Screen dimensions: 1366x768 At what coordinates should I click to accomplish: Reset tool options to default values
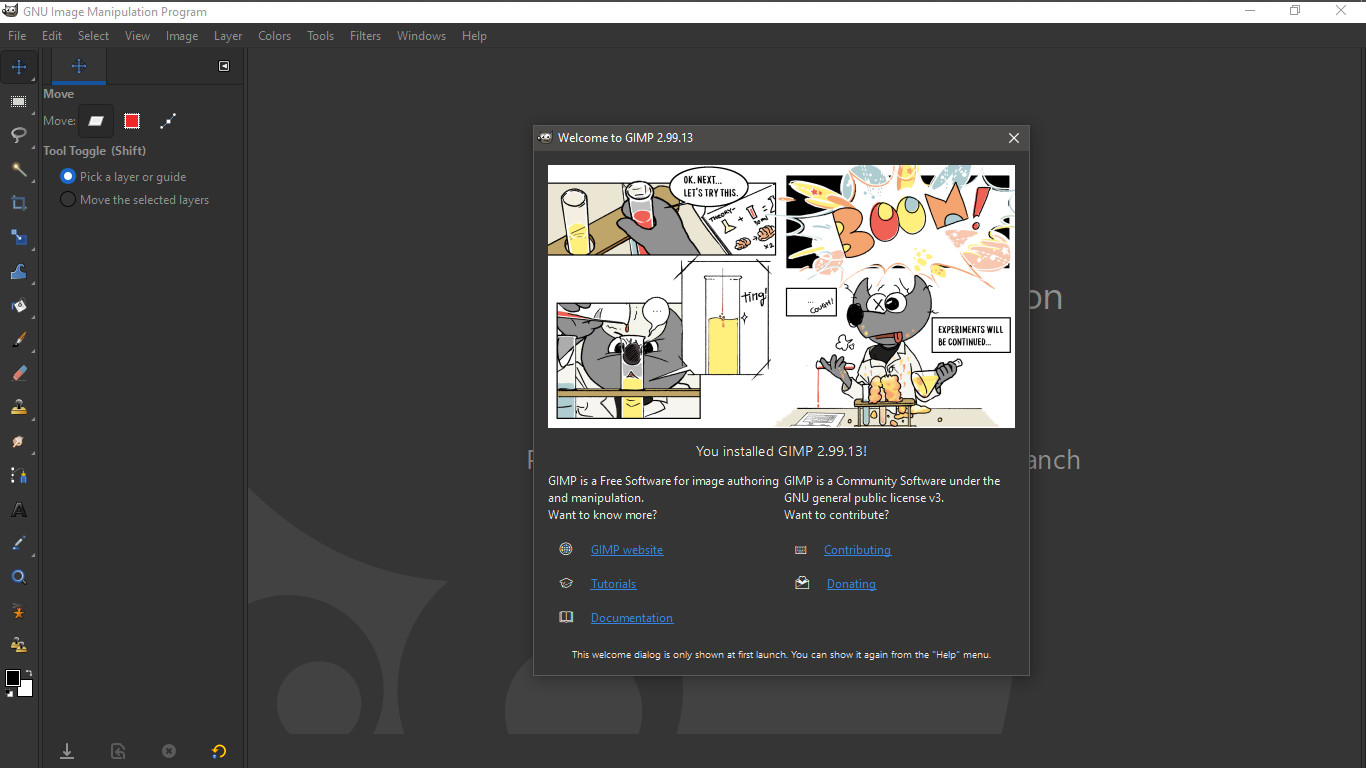point(219,751)
